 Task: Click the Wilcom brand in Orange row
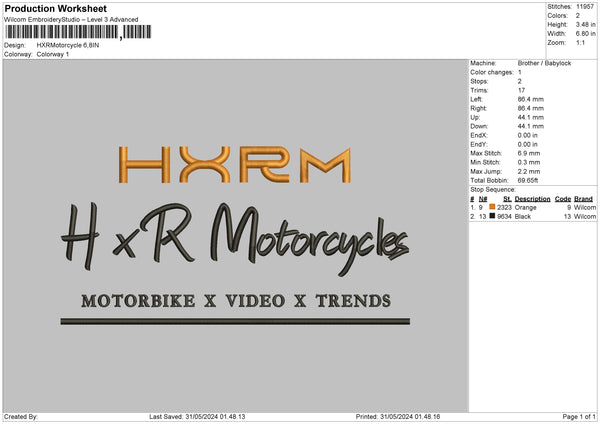(585, 207)
